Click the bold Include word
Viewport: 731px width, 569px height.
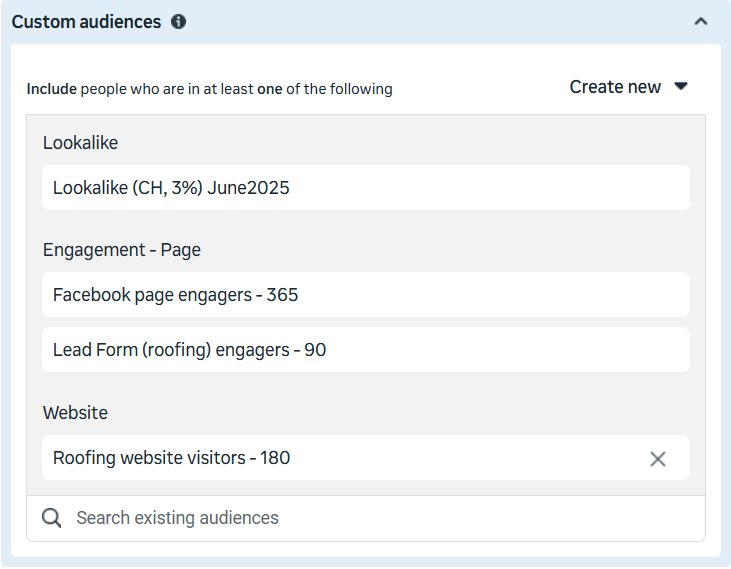coord(51,89)
